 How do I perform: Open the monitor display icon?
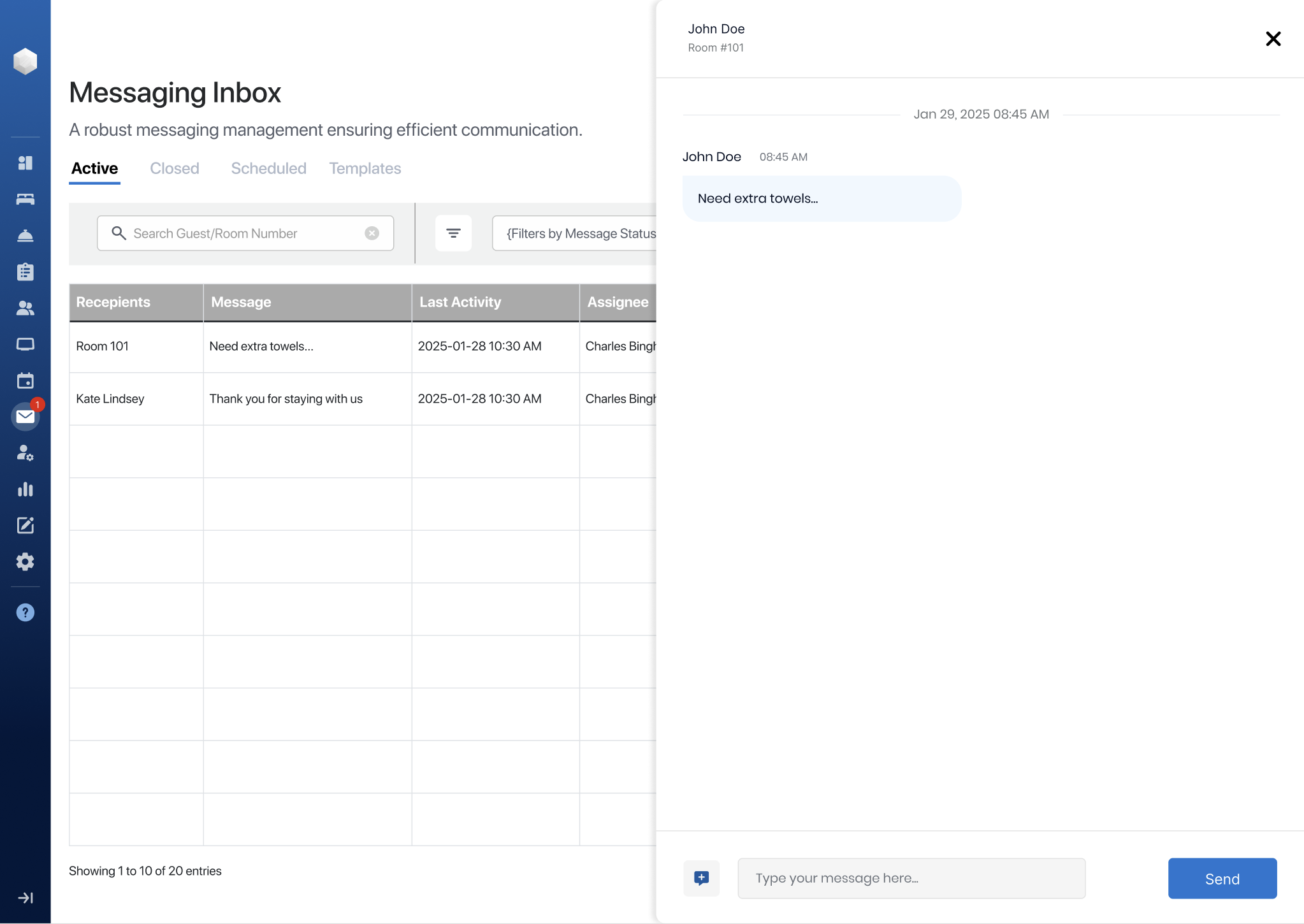(25, 345)
